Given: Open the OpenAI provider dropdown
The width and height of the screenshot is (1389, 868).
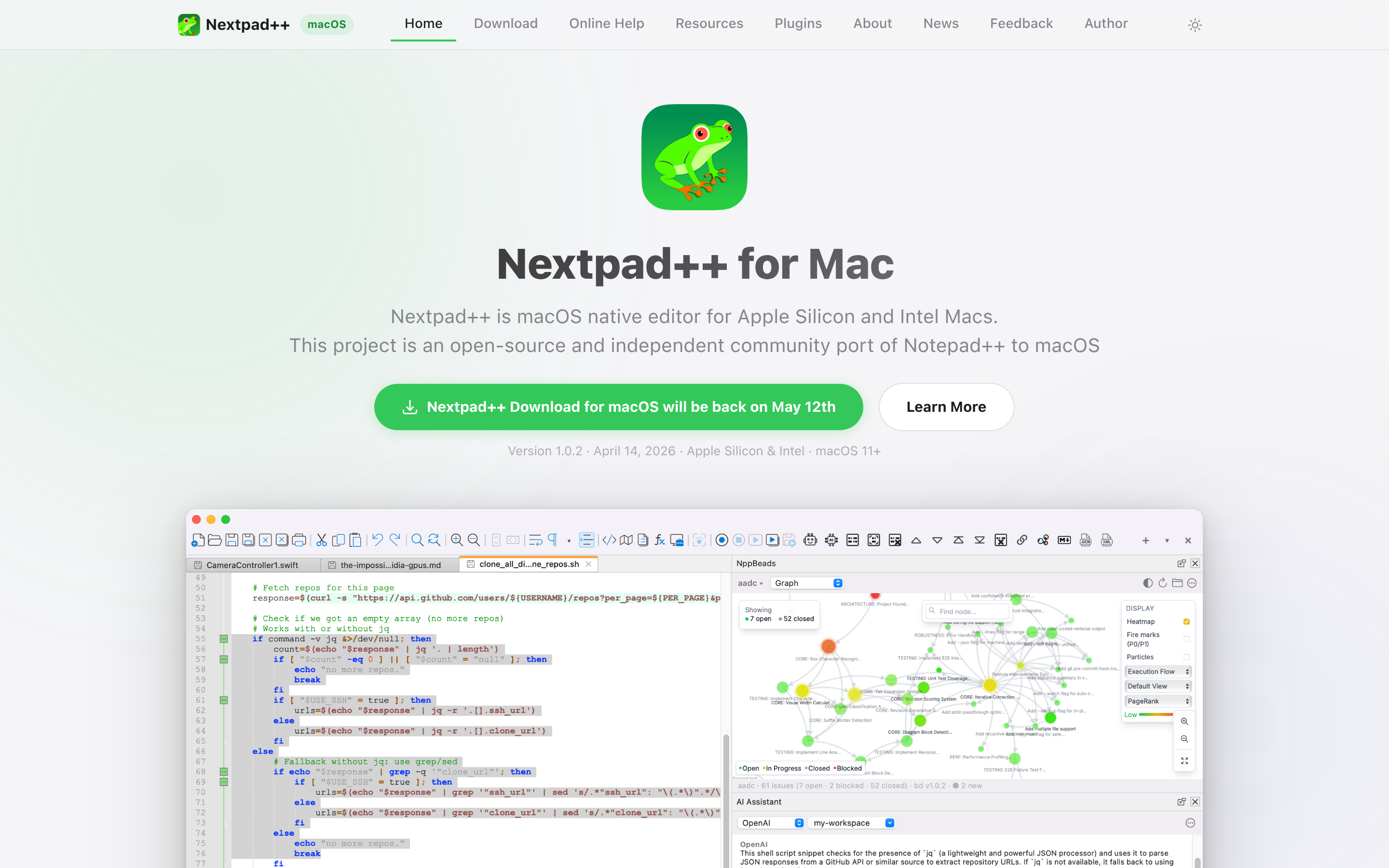Looking at the screenshot, I should point(771,823).
